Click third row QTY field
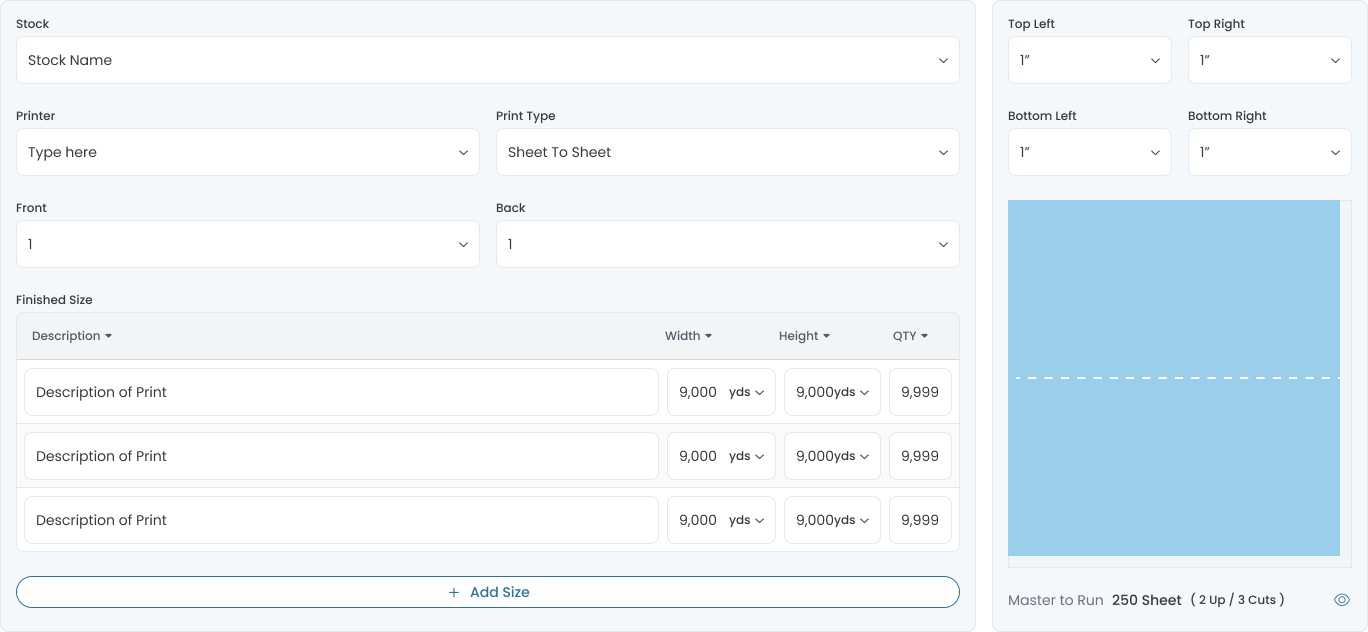Viewport: 1368px width, 632px height. coord(919,520)
